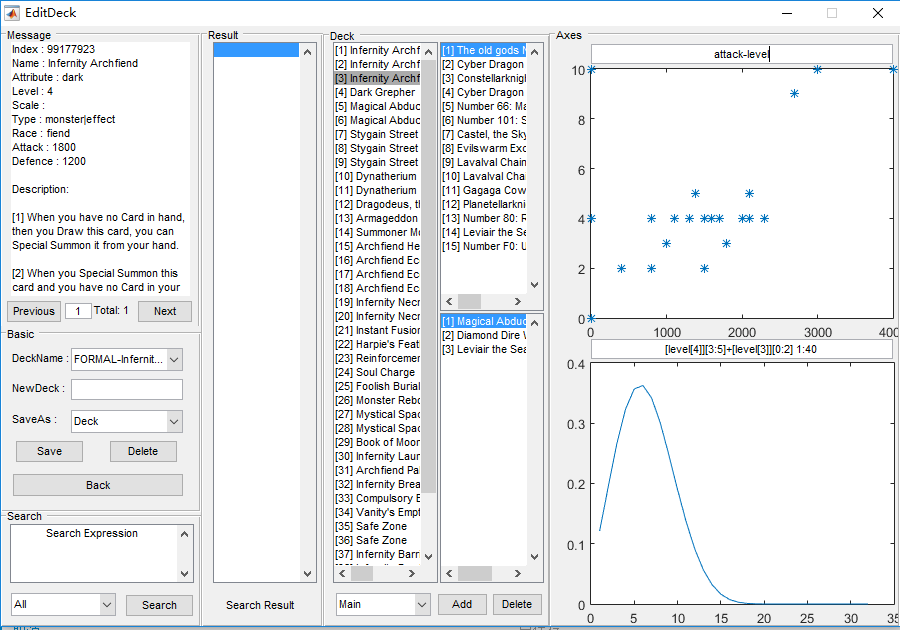
Task: Select [5] Magical Abductor in deck
Action: [x=378, y=106]
